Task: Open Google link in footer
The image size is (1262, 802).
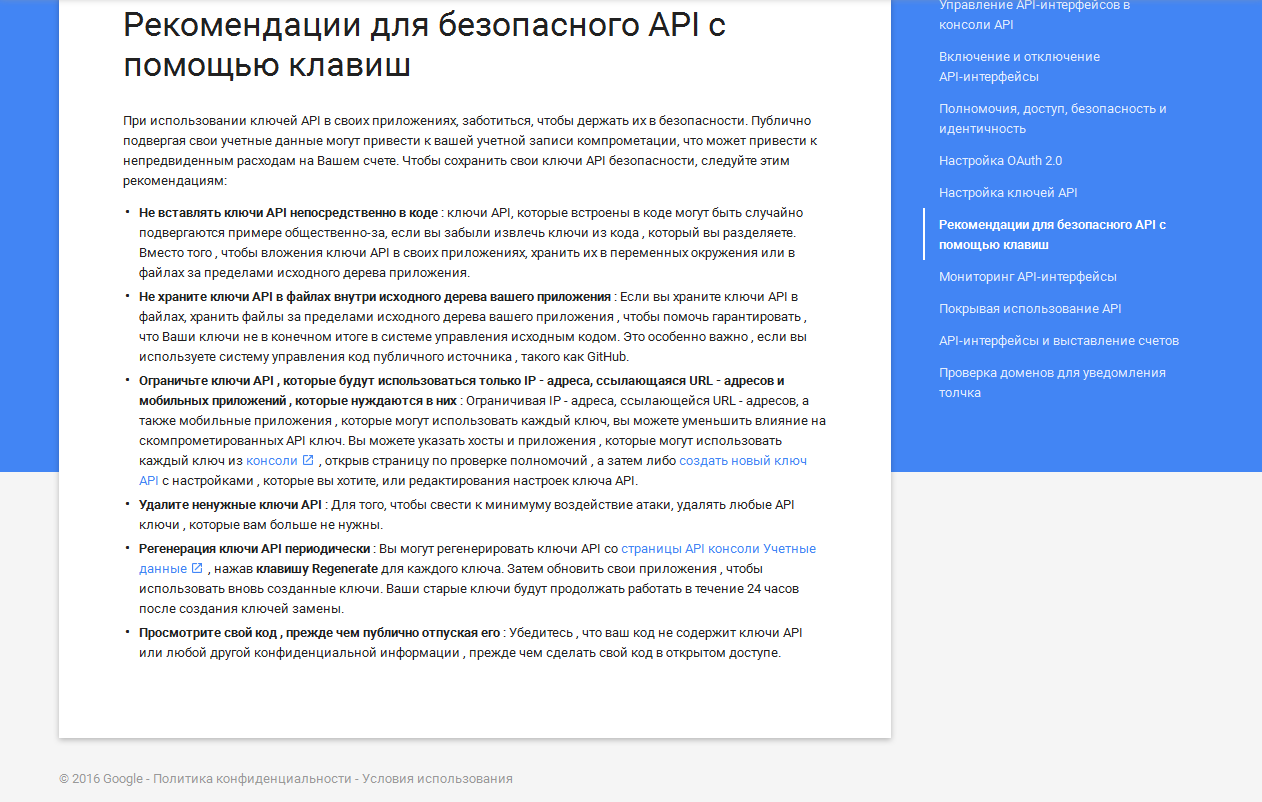Action: coord(123,779)
